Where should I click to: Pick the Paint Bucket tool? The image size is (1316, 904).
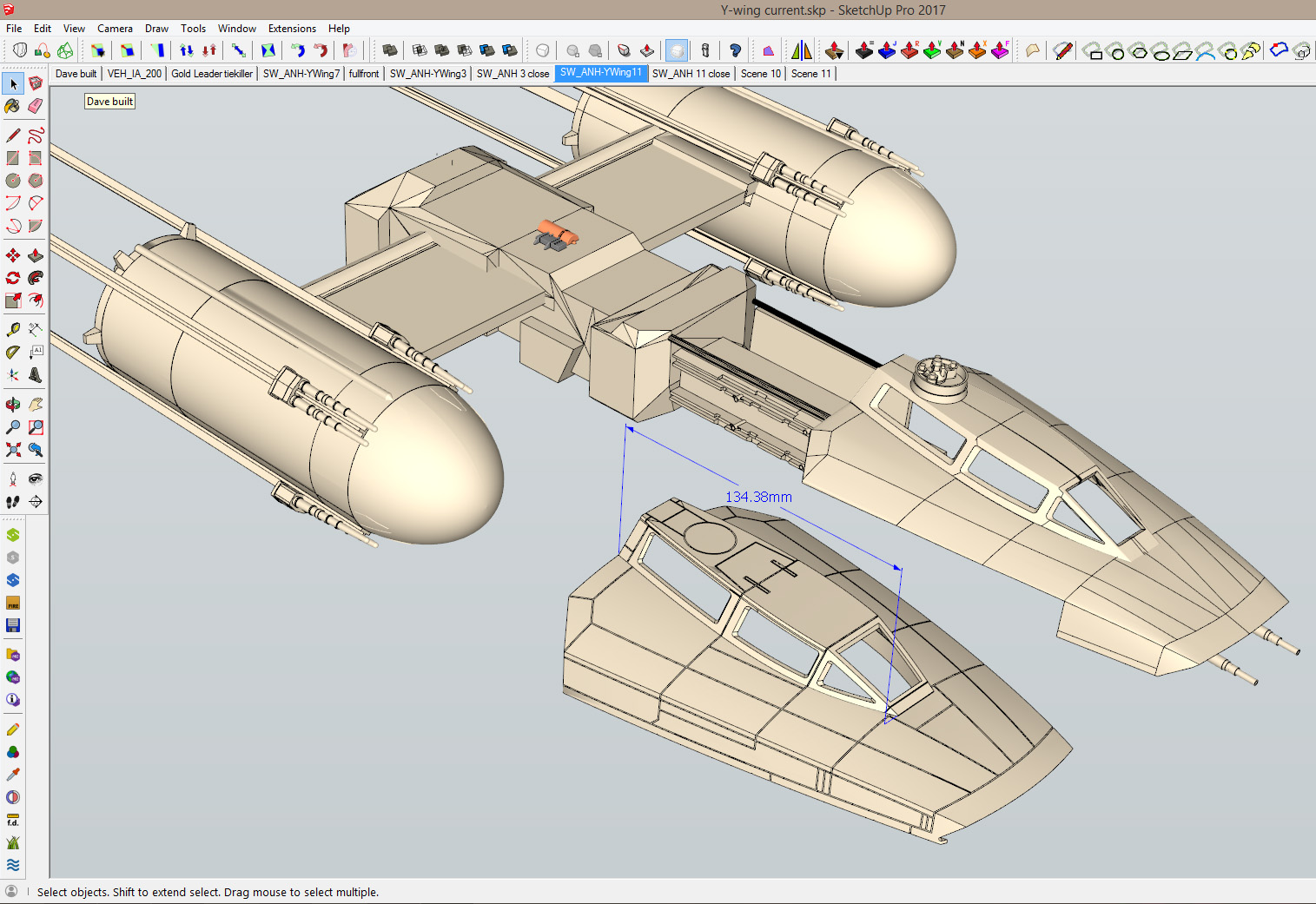(x=13, y=106)
